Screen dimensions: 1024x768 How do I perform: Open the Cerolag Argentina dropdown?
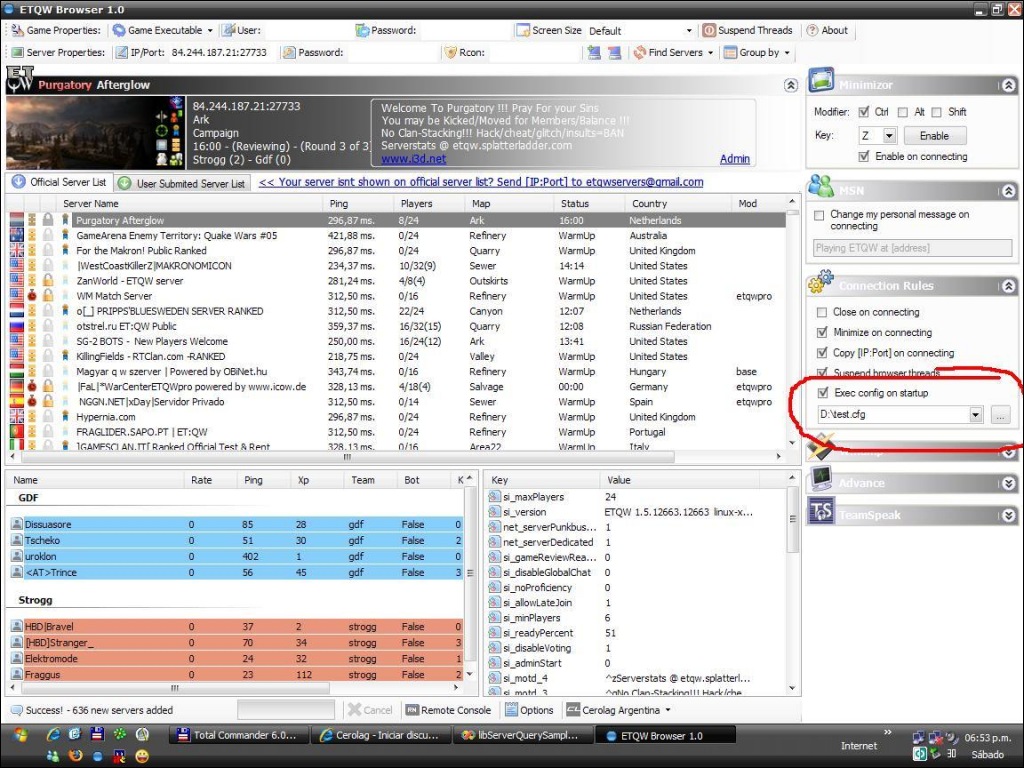667,710
